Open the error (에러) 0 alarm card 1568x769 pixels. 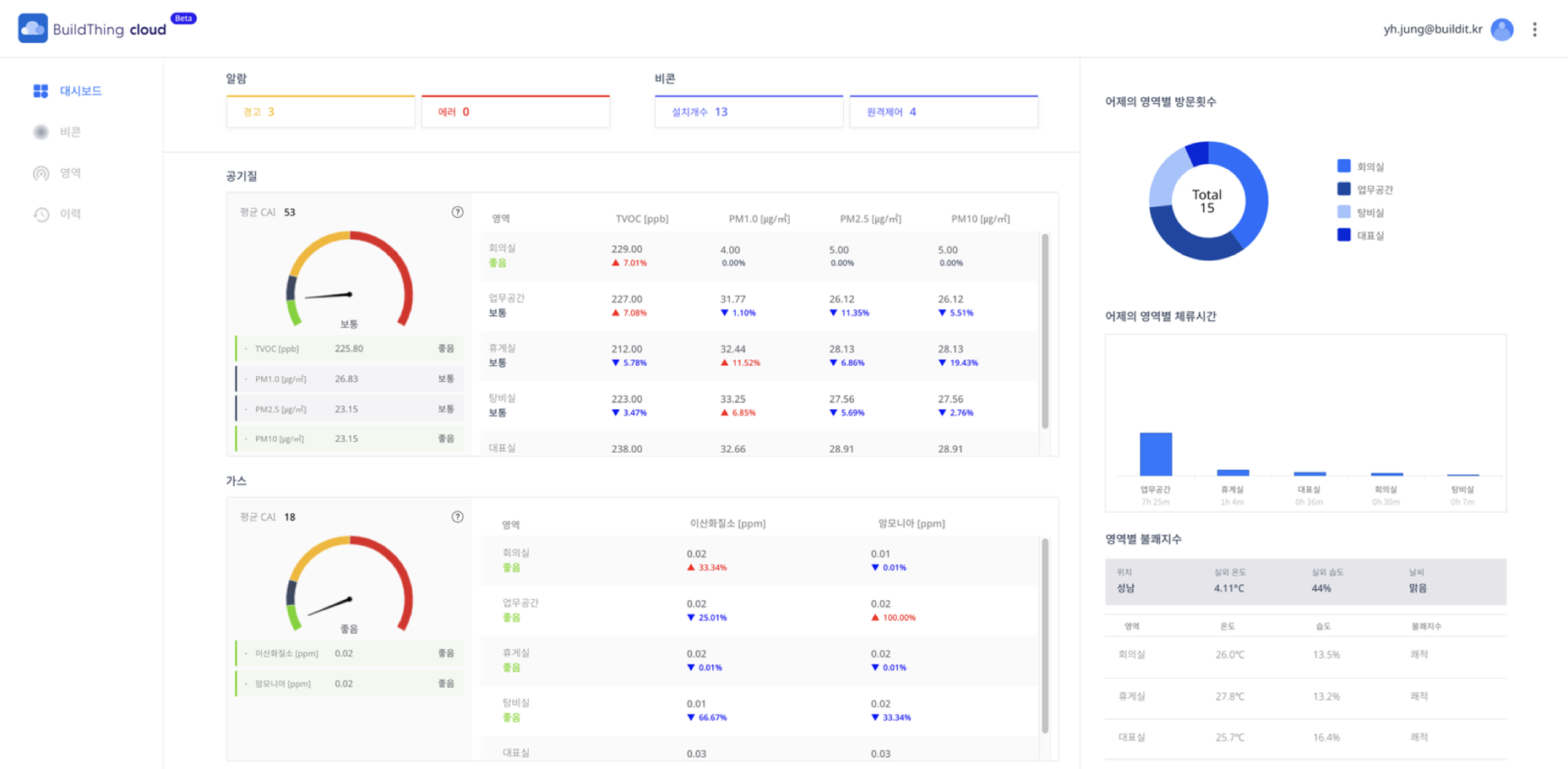[515, 112]
